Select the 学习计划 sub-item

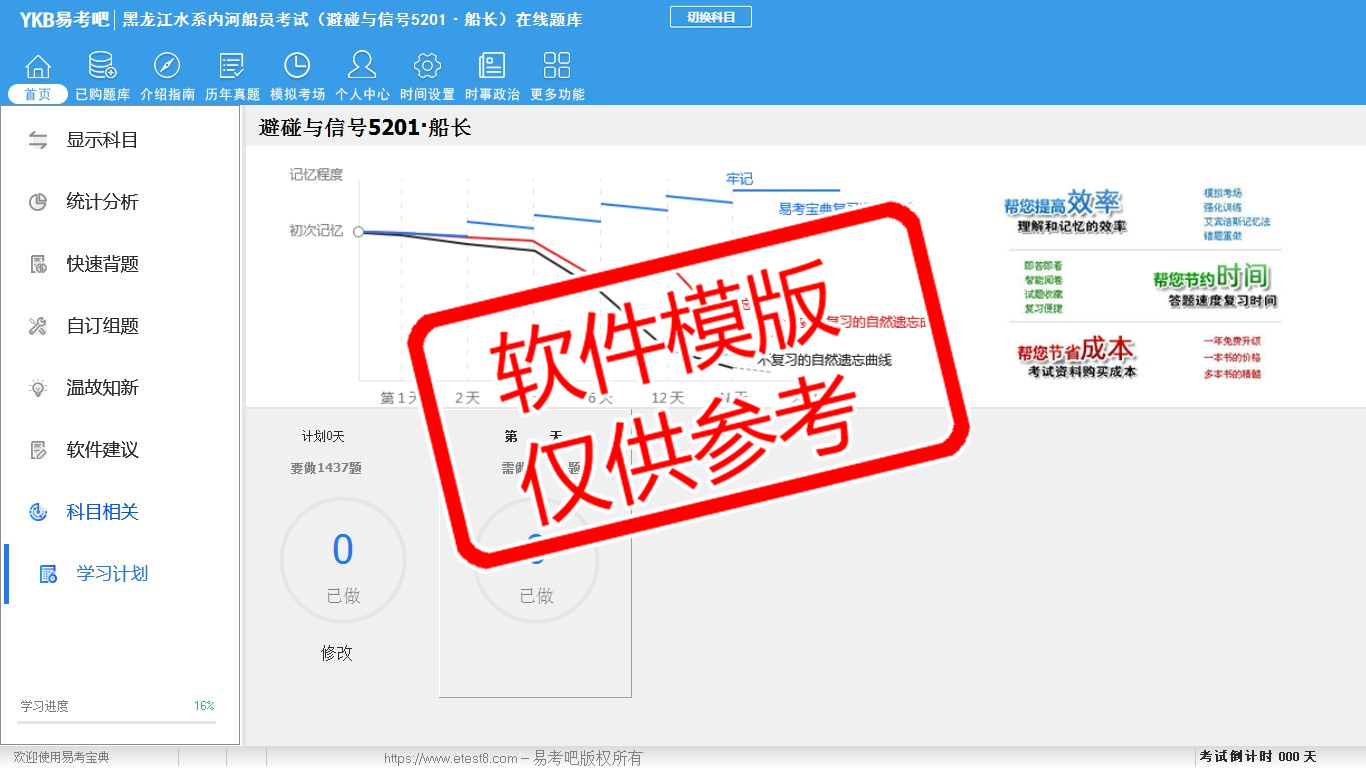point(111,574)
